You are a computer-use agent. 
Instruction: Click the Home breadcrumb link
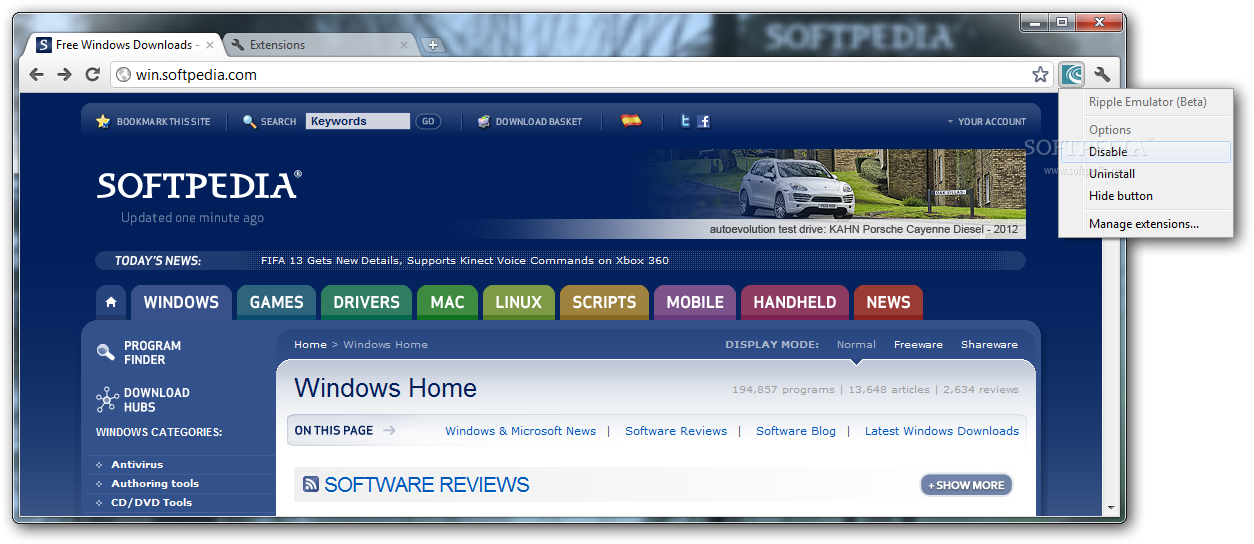[x=310, y=345]
